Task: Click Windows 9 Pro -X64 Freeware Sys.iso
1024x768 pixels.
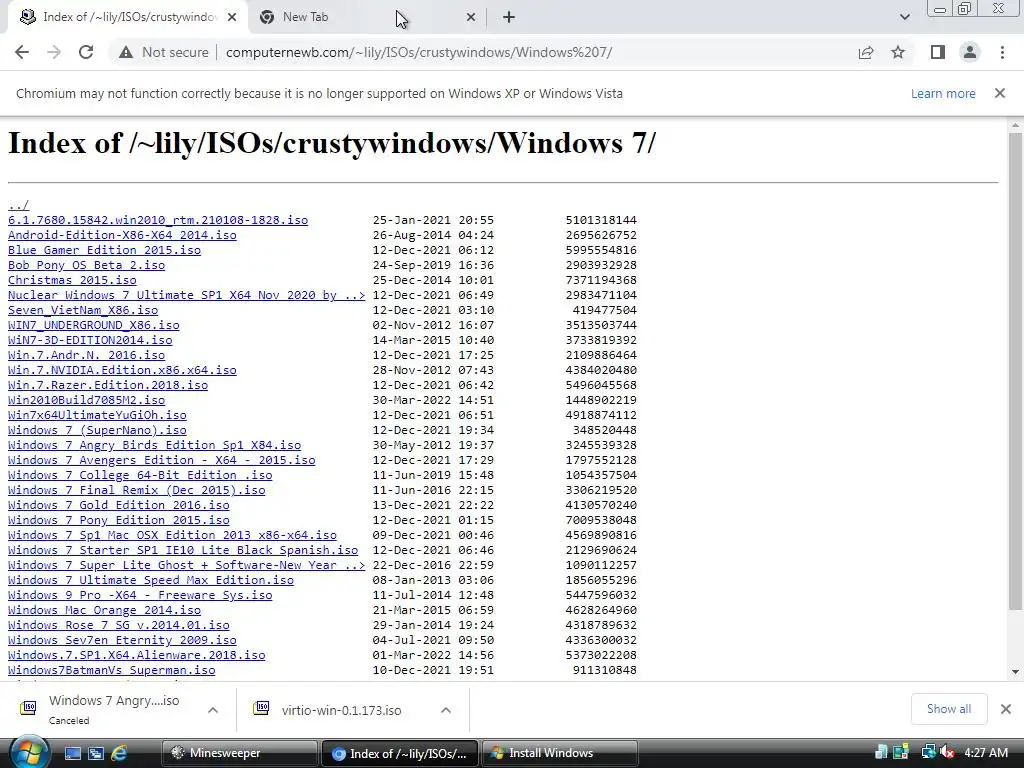Action: click(x=140, y=596)
